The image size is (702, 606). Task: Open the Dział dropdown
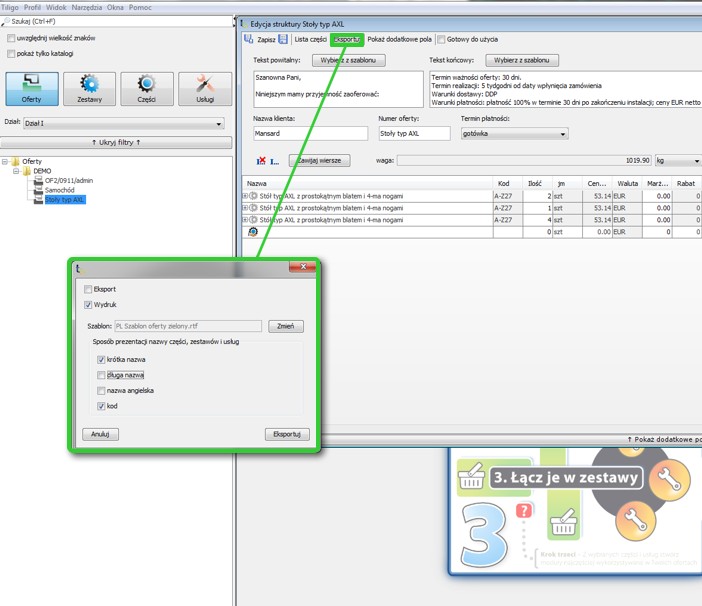pos(124,123)
